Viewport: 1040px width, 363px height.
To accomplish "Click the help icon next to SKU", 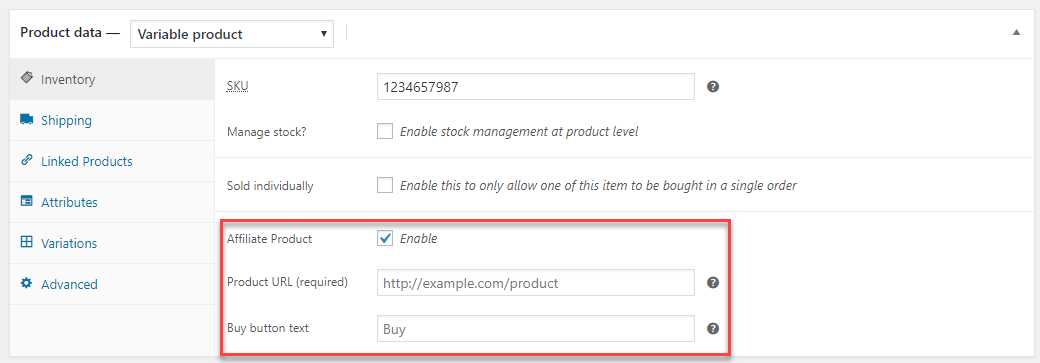I will click(x=713, y=86).
